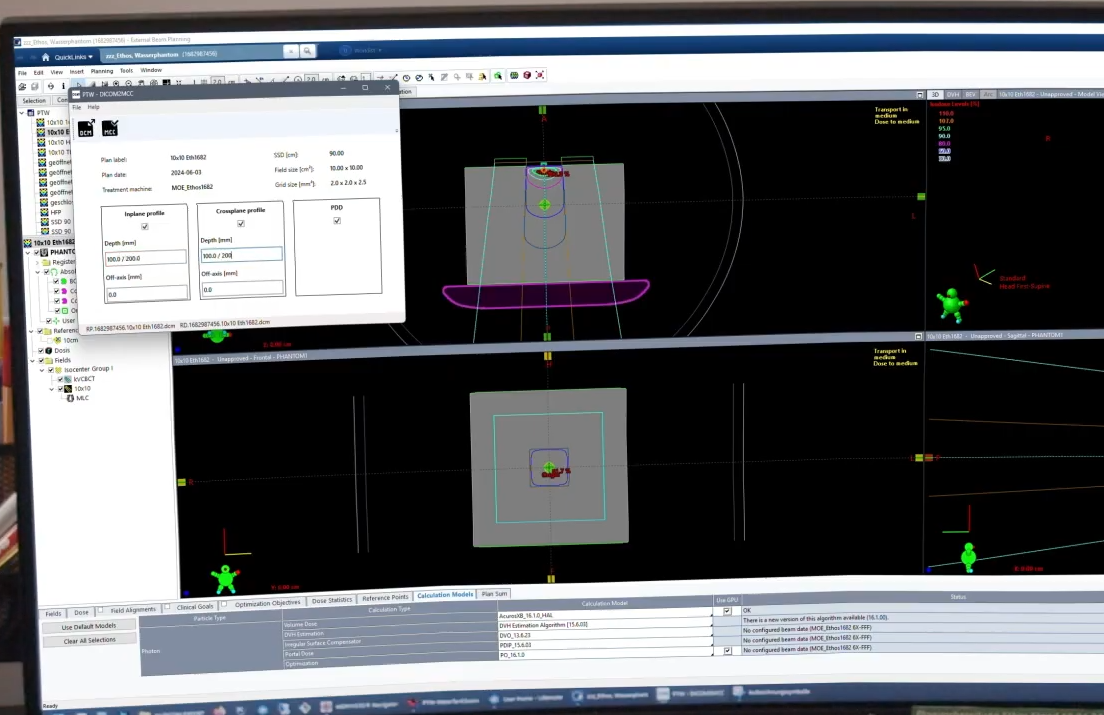
Task: Click the home icon beside QuickLinks
Action: coord(45,57)
